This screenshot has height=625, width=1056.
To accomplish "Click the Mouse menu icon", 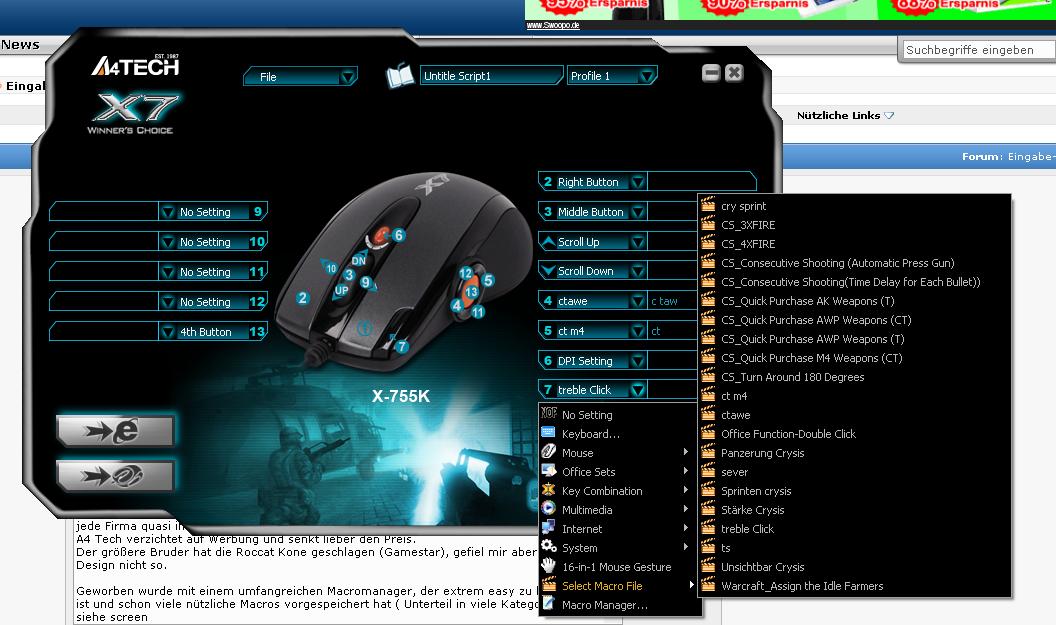I will (x=549, y=452).
